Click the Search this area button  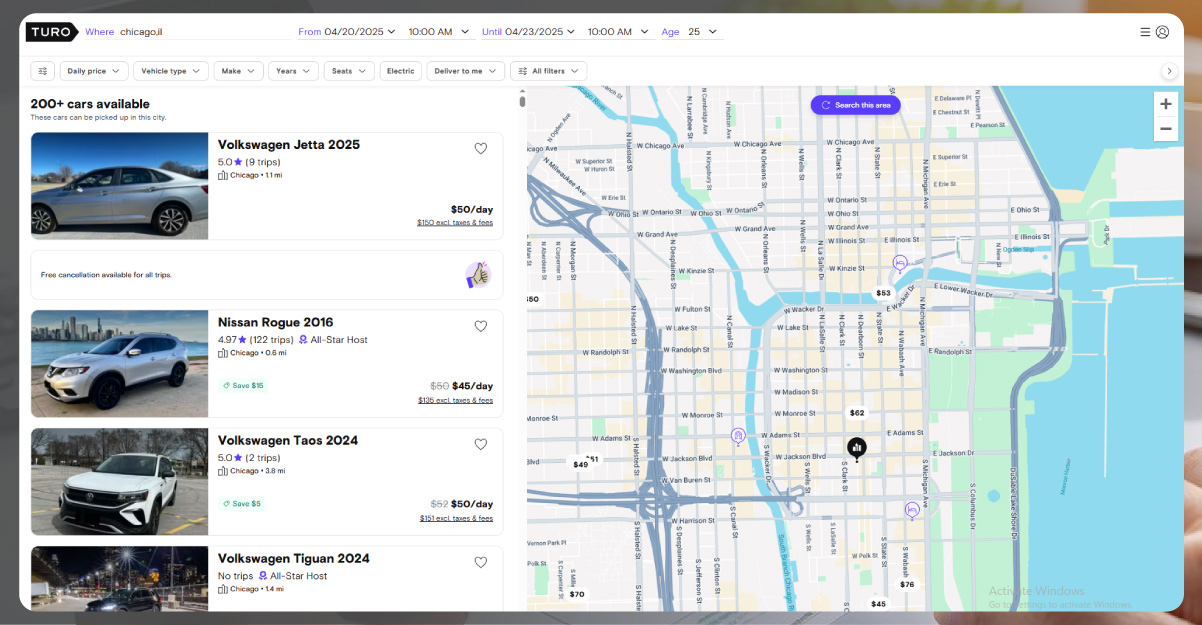click(x=855, y=105)
